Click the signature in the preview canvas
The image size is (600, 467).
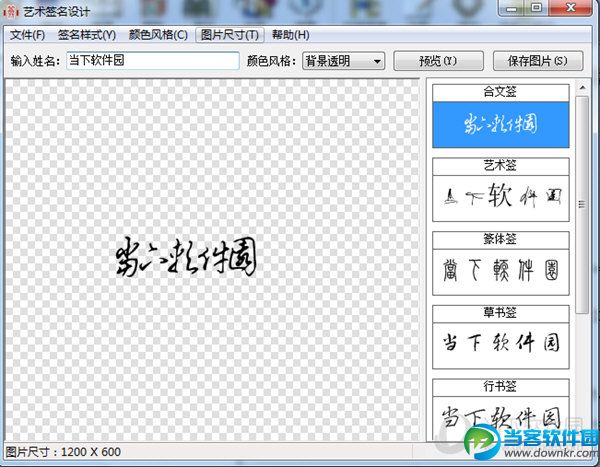[186, 256]
